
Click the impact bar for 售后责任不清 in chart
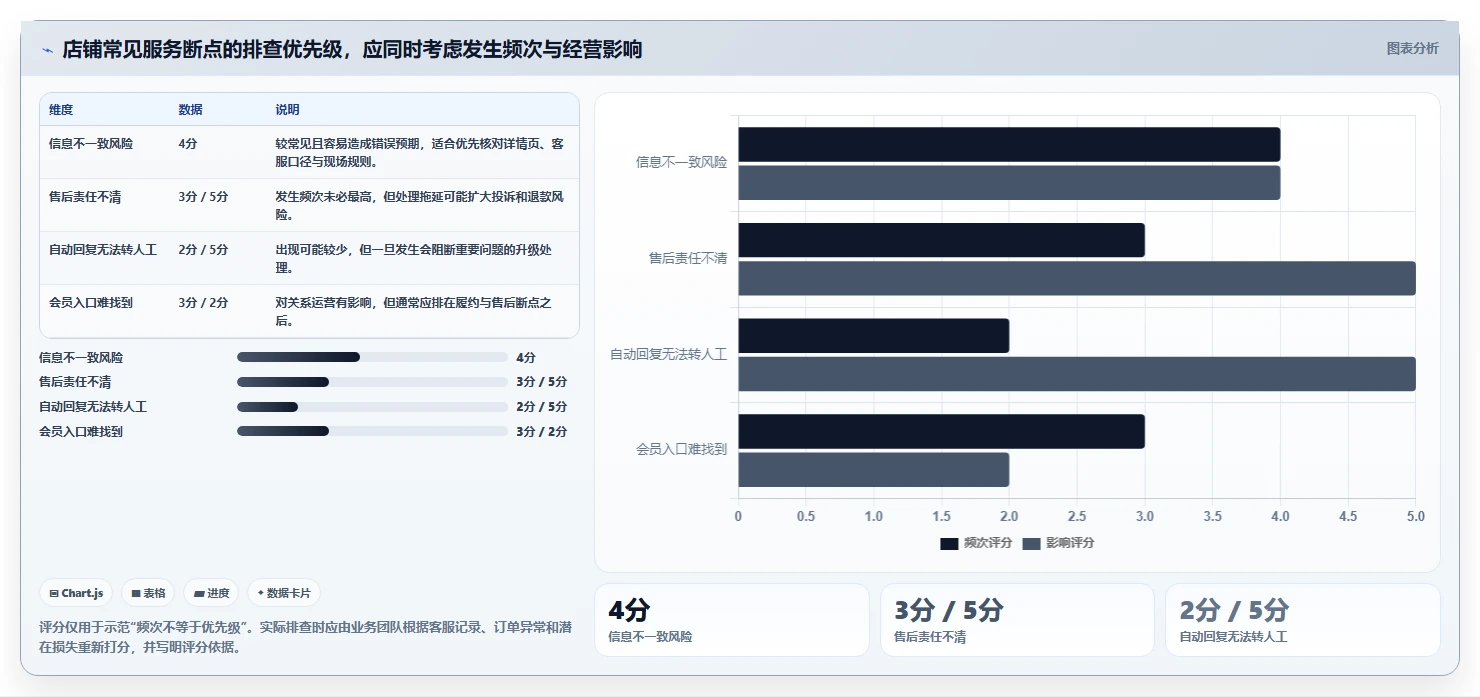(1077, 278)
